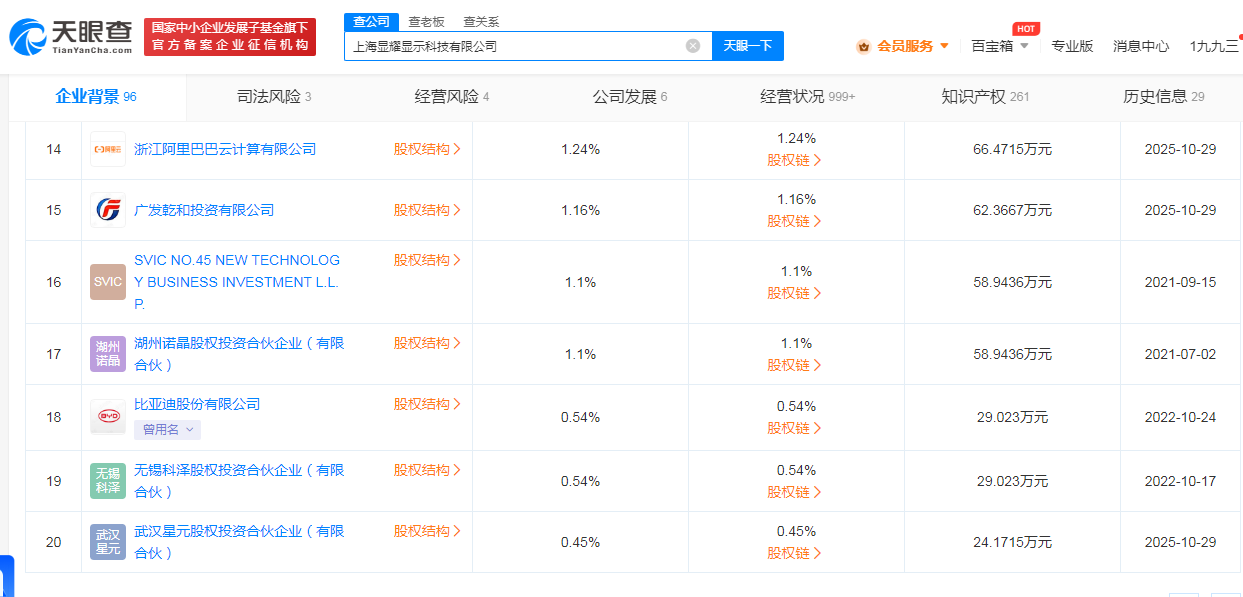The image size is (1243, 597).
Task: Open the 司法风险 tab
Action: point(274,97)
